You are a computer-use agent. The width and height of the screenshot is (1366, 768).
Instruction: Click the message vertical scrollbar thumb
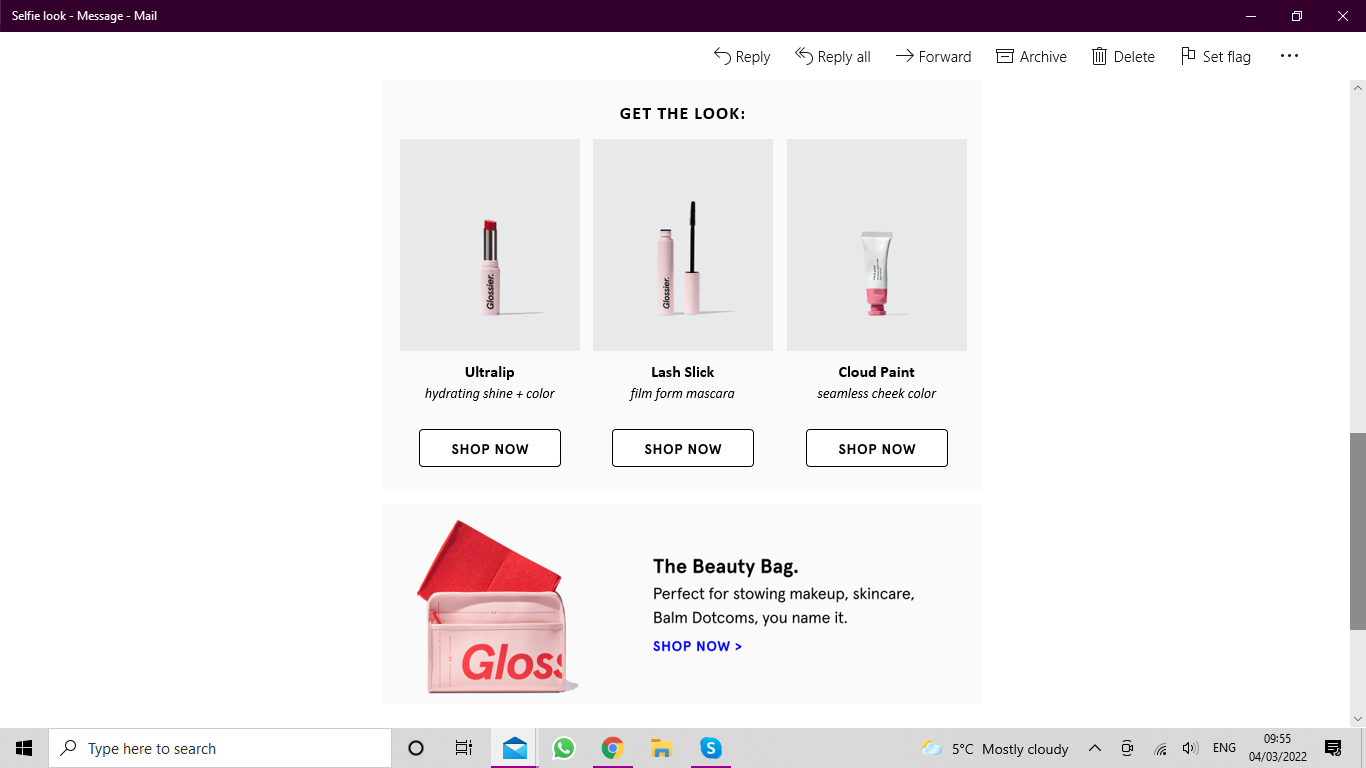pyautogui.click(x=1357, y=531)
